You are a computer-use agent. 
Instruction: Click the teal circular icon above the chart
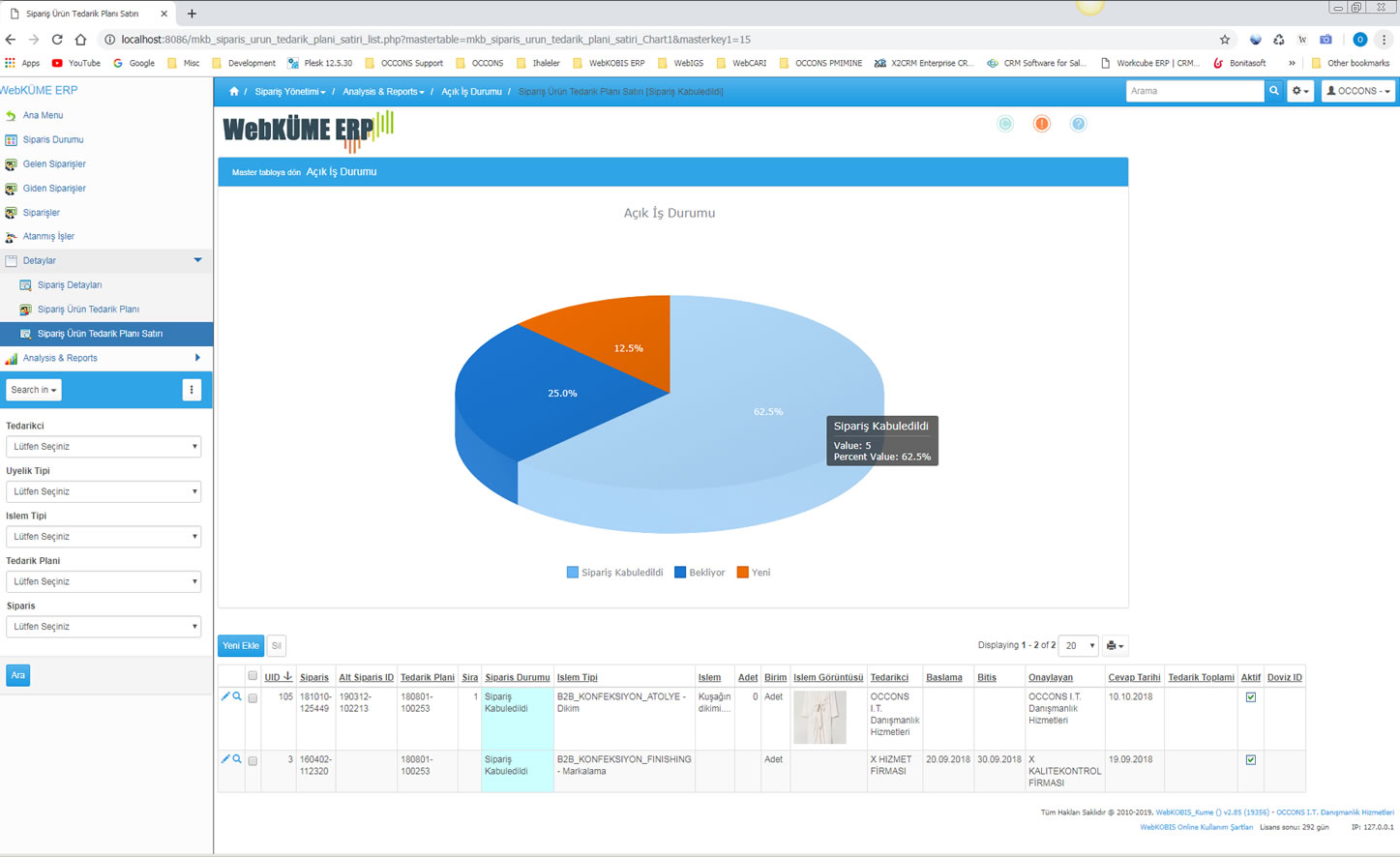[1005, 124]
